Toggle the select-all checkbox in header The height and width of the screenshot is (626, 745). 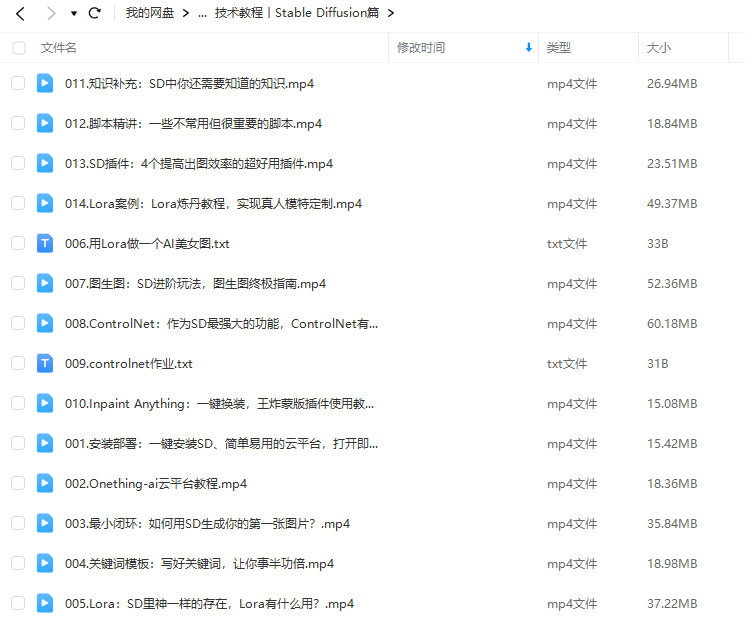19,48
